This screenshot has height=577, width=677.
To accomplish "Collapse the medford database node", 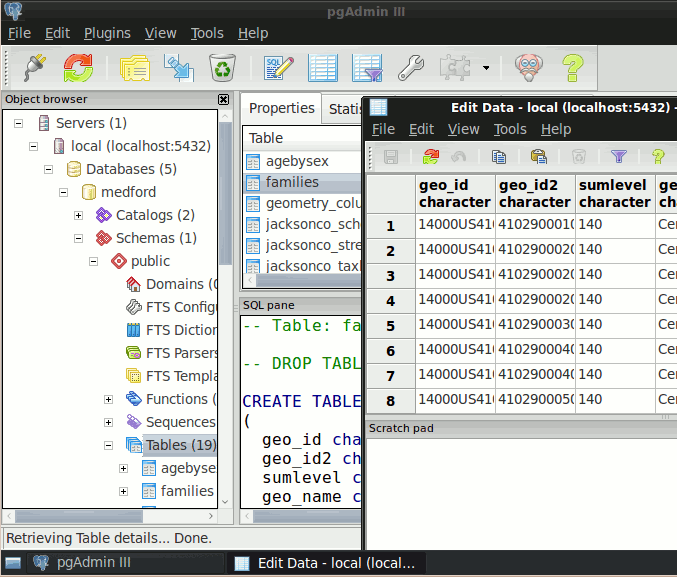I will point(63,192).
